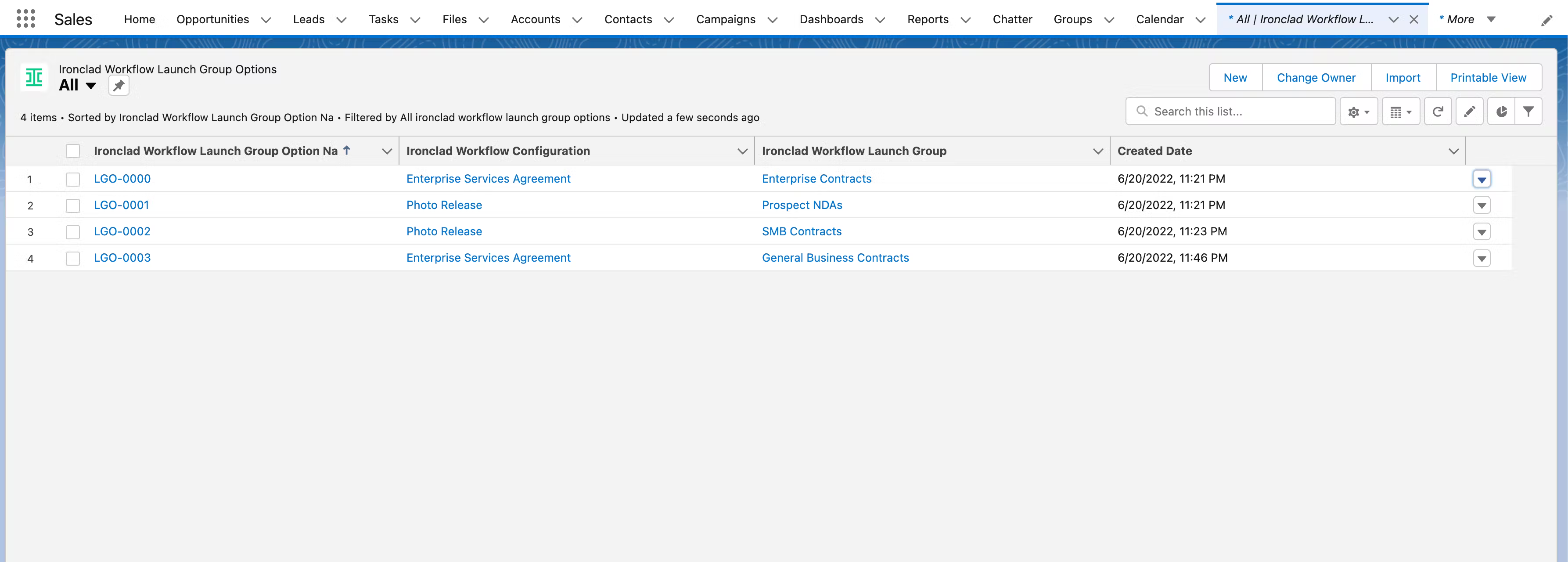This screenshot has height=562, width=1568.
Task: Expand the Calendar nav dropdown
Action: (1200, 19)
